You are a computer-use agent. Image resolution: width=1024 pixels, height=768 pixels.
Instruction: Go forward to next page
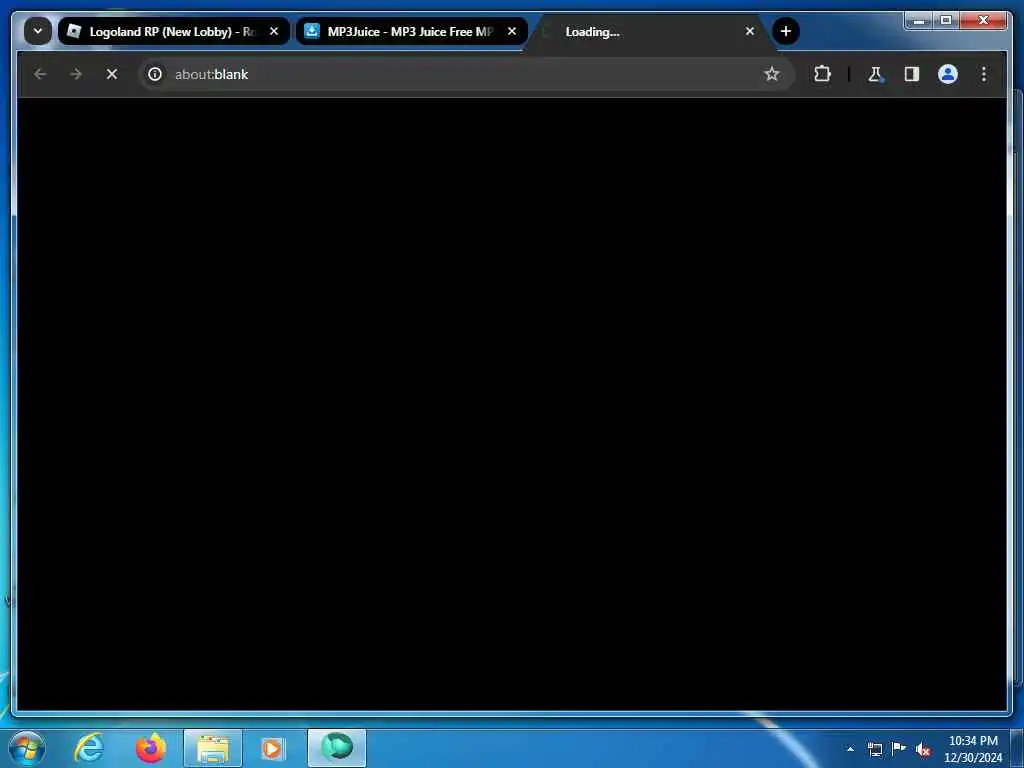pos(76,74)
